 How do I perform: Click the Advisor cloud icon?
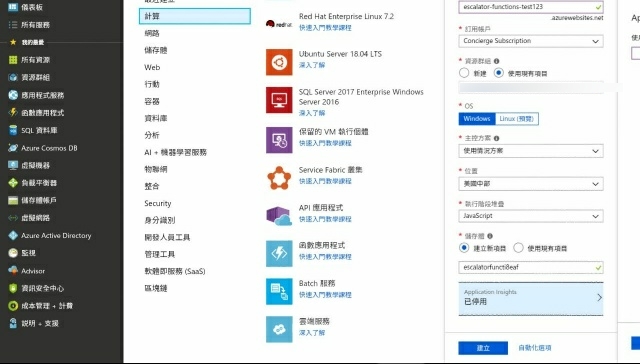[x=13, y=271]
